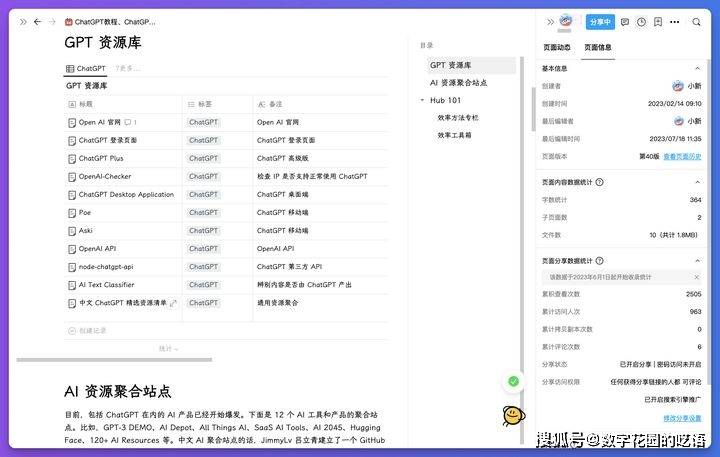This screenshot has height=457, width=720.
Task: Open the OpenAI API record title
Action: click(x=97, y=248)
